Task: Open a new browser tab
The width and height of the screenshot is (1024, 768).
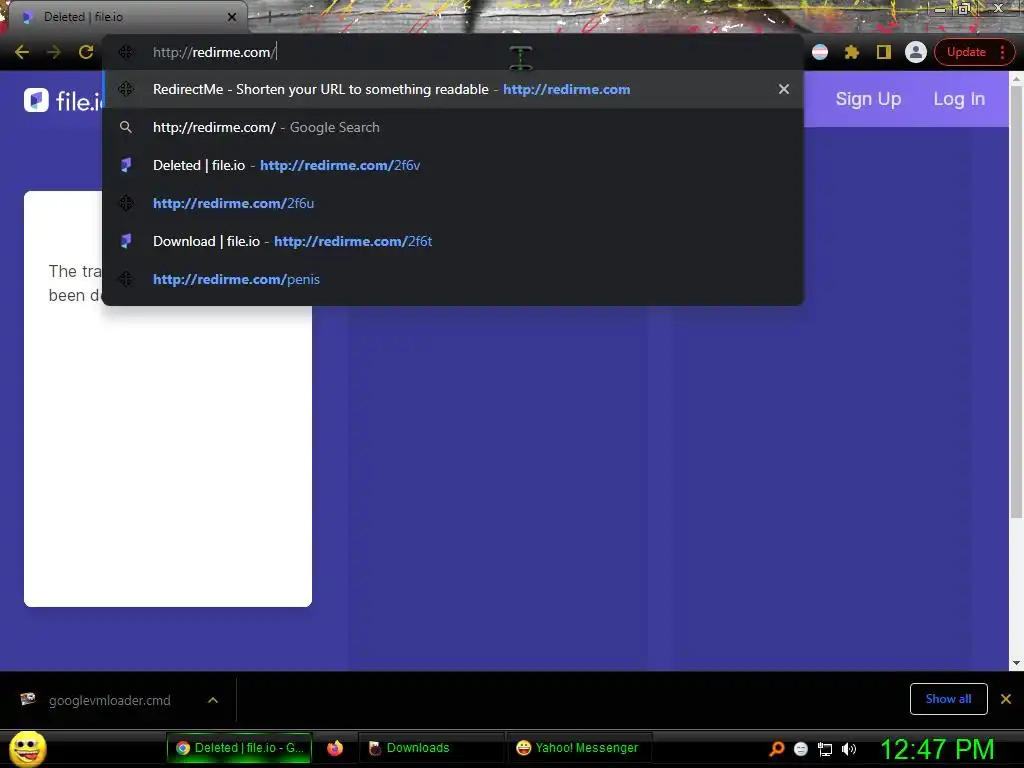Action: 270,17
